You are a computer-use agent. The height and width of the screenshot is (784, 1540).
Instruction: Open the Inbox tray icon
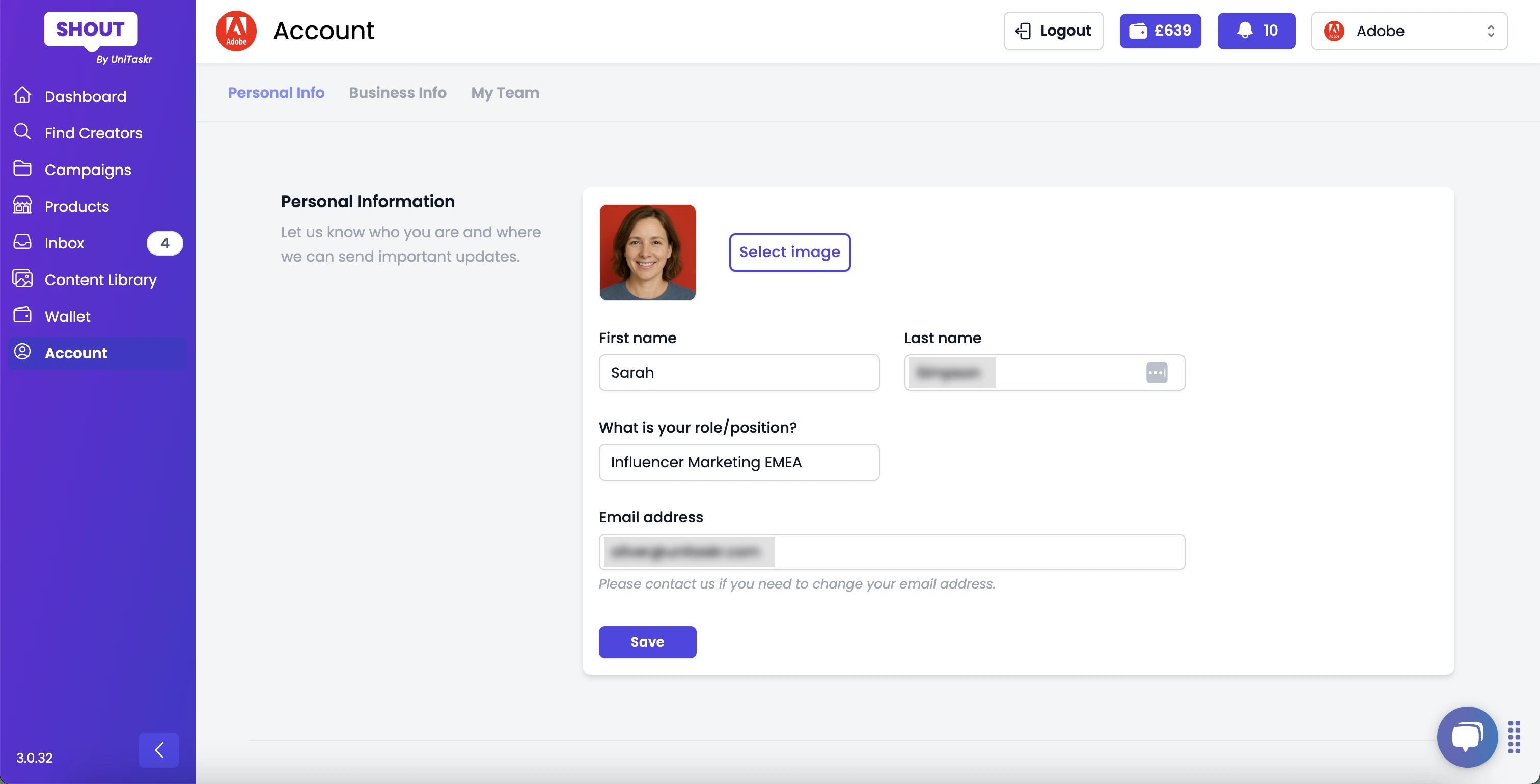[x=22, y=242]
